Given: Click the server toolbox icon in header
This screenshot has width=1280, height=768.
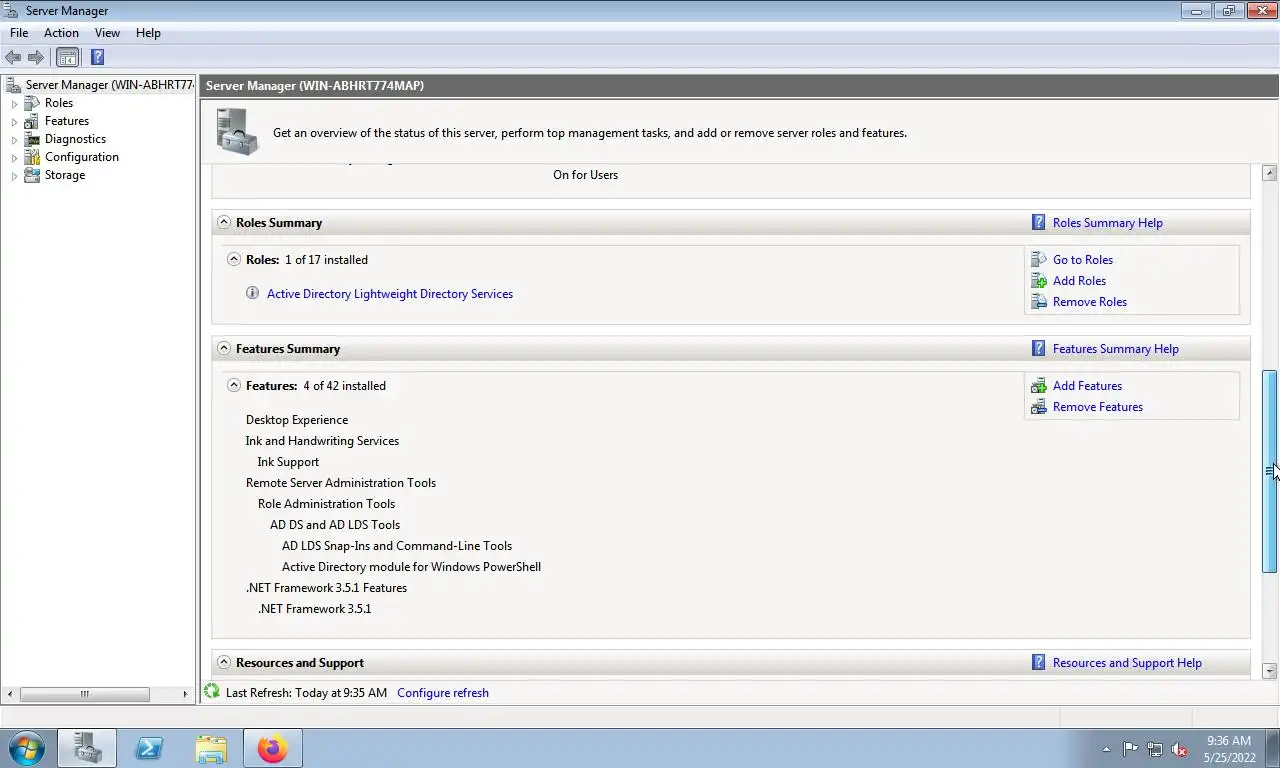Looking at the screenshot, I should 238,132.
